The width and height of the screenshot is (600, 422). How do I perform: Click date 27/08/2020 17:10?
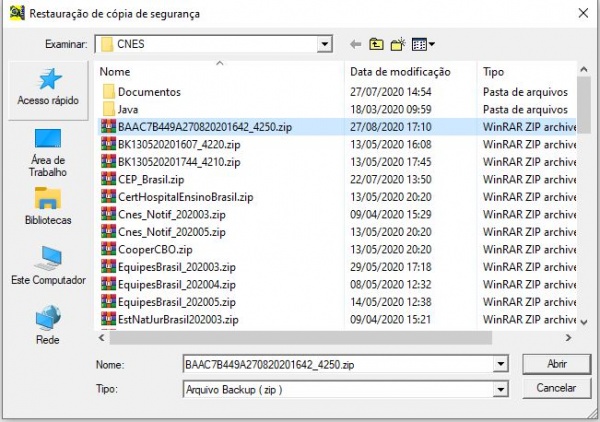tap(391, 127)
